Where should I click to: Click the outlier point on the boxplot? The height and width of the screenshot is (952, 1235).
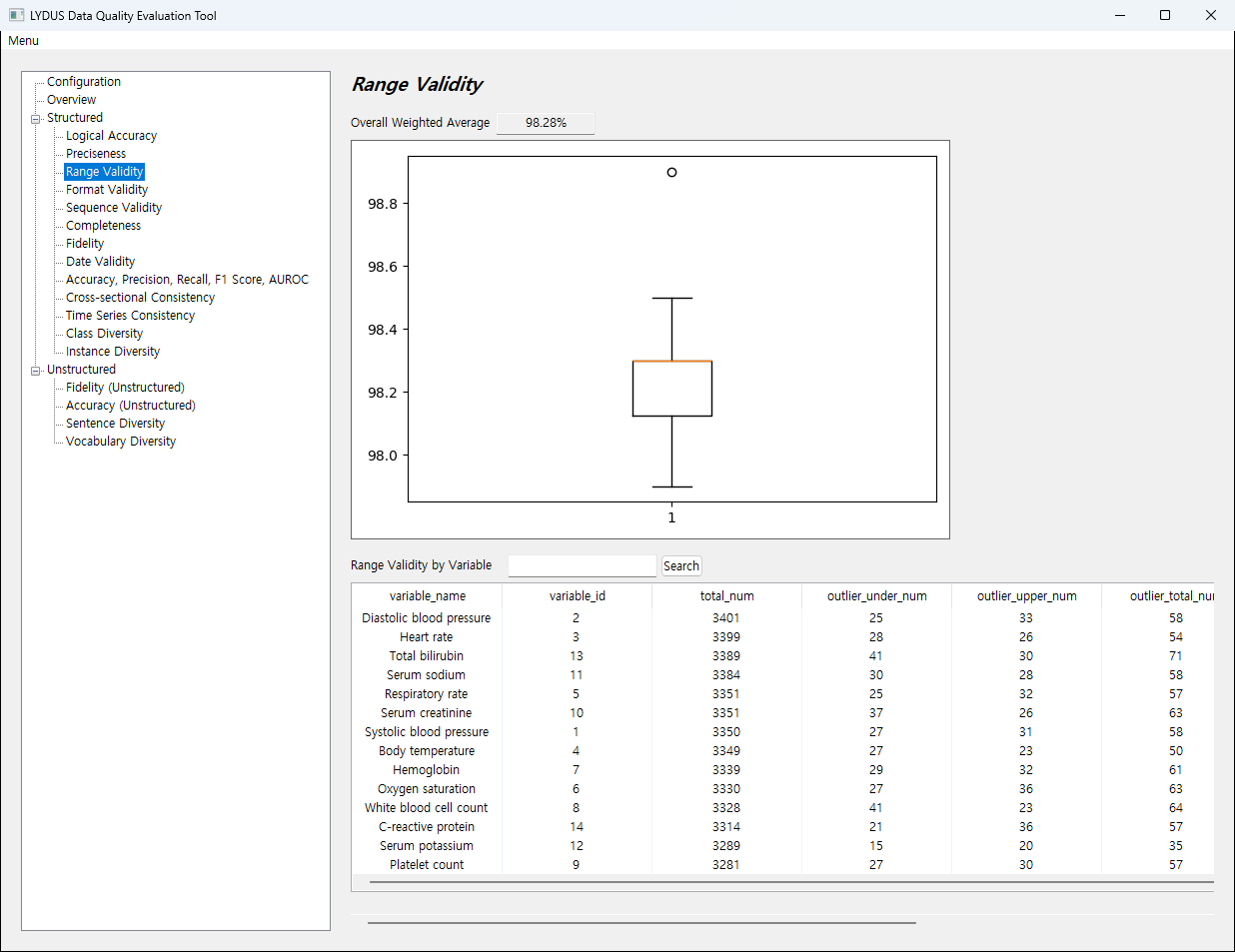(x=672, y=173)
